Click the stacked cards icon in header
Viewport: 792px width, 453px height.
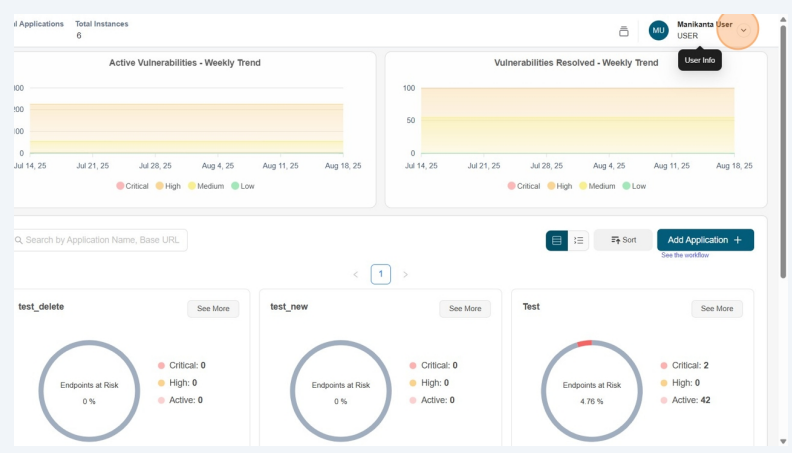(x=624, y=31)
